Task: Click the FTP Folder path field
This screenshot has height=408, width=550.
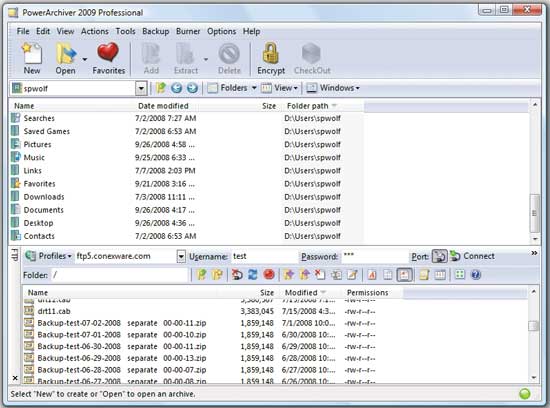Action: tap(120, 275)
